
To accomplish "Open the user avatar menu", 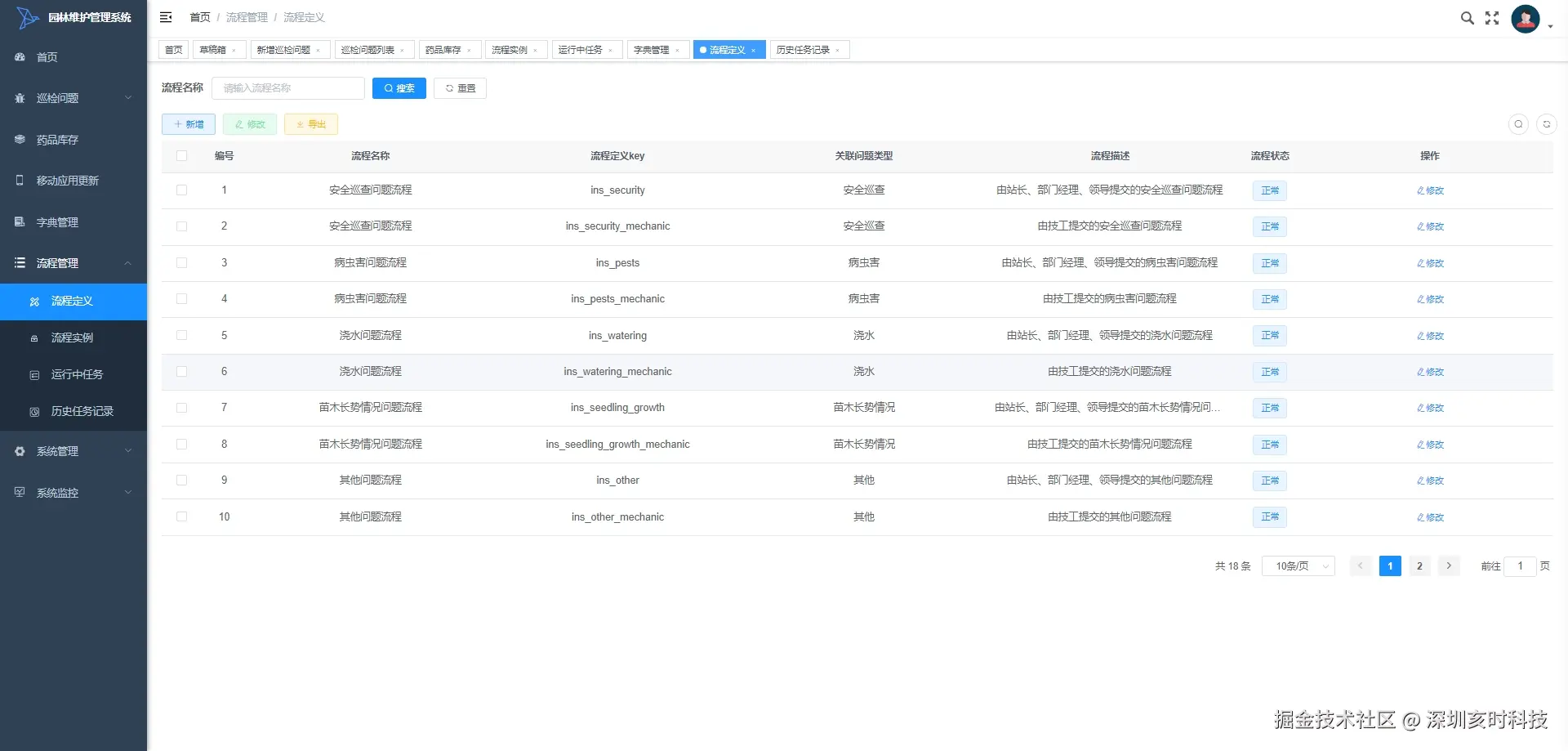I will [x=1526, y=19].
